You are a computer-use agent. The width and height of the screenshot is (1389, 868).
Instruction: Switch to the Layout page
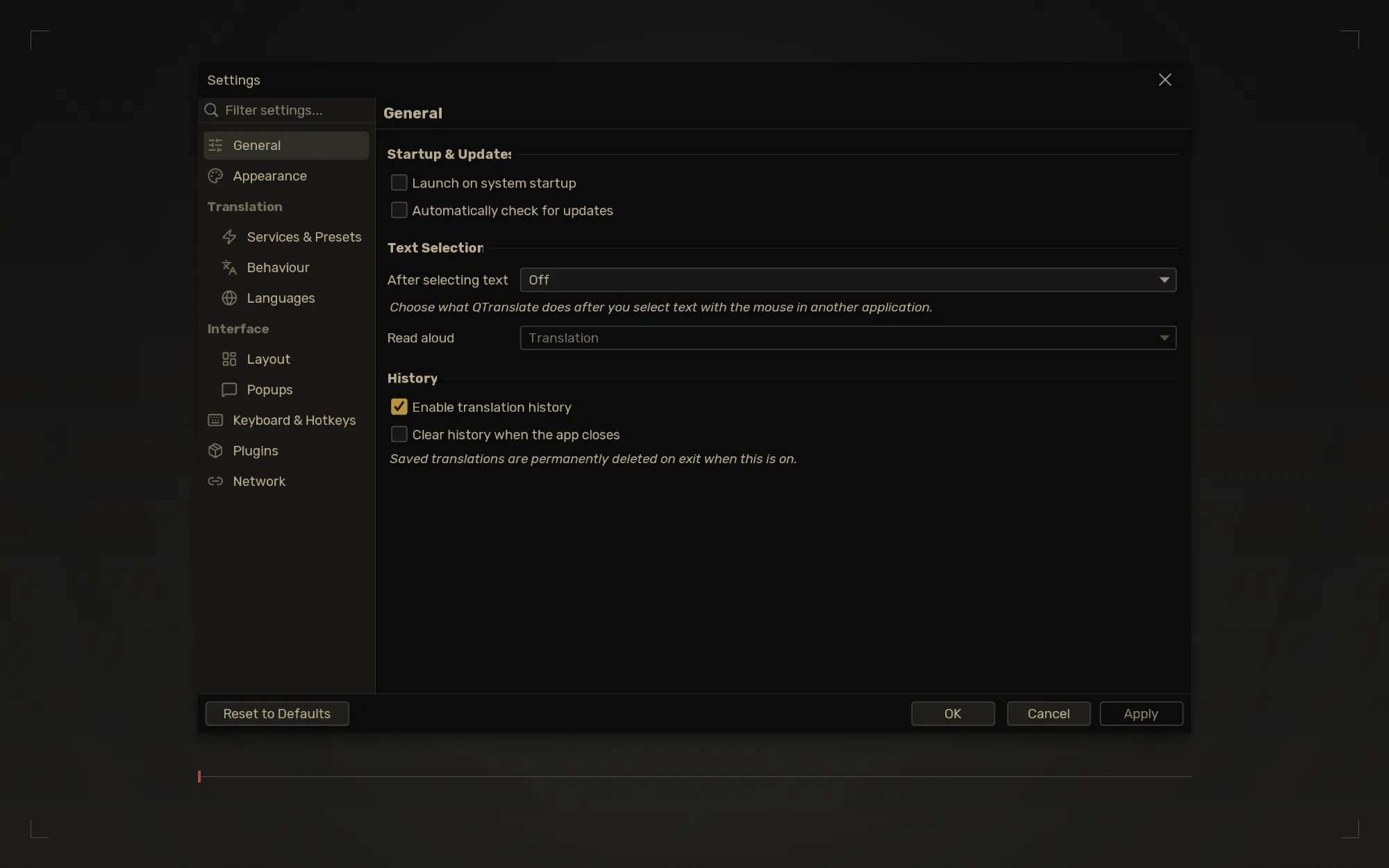(286, 359)
